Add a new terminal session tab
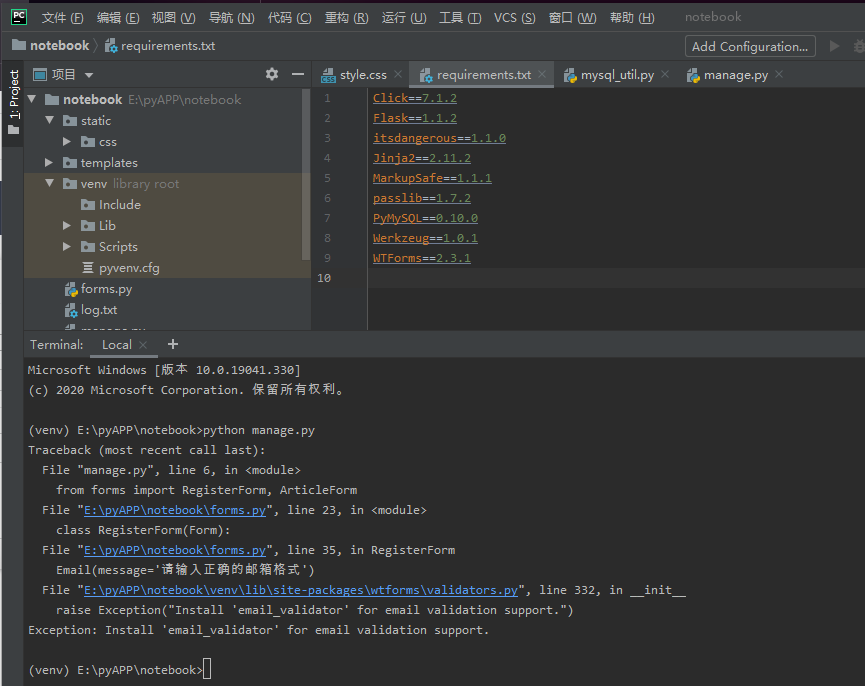 172,344
